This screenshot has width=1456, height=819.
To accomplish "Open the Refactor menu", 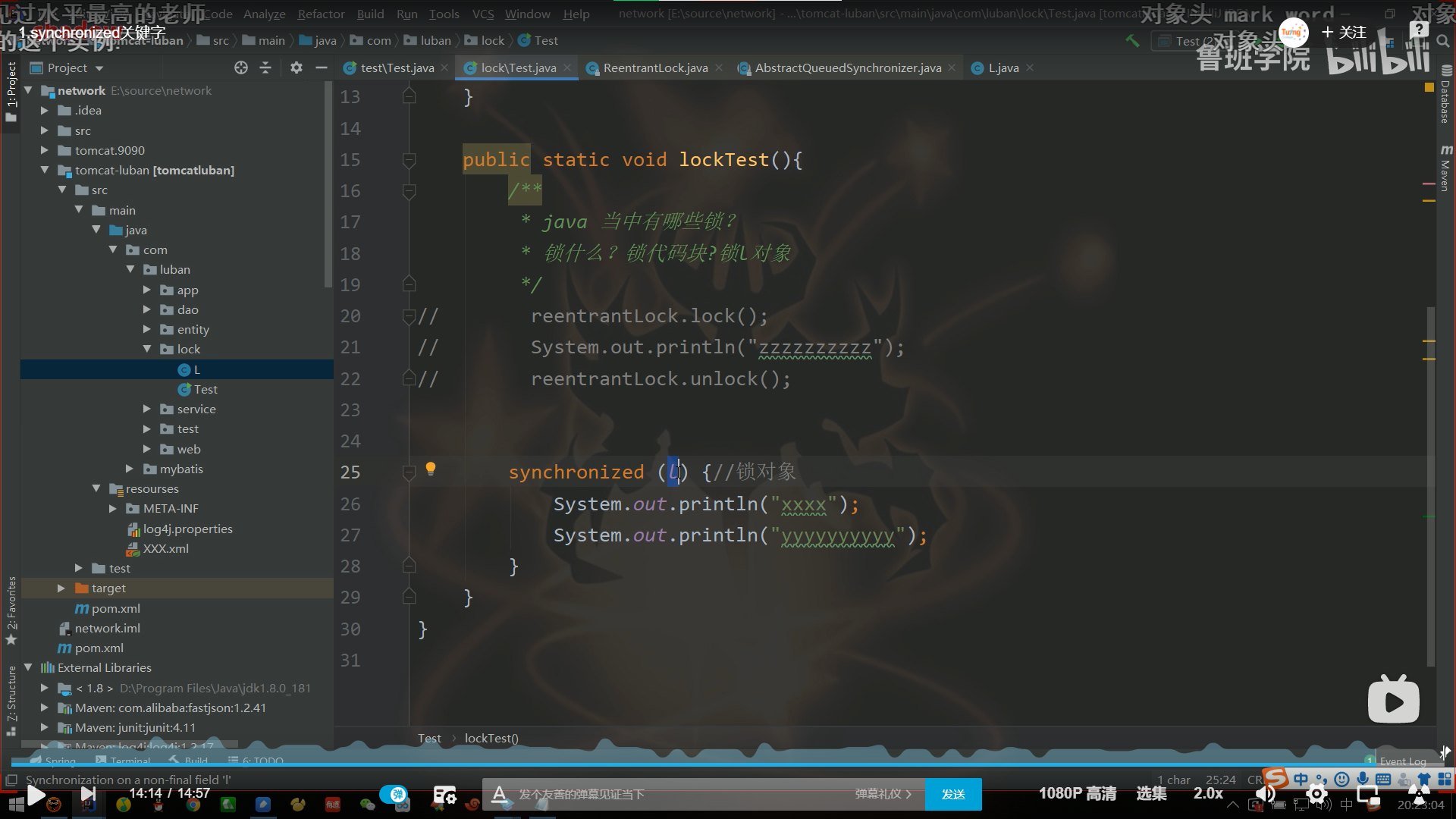I will 321,14.
